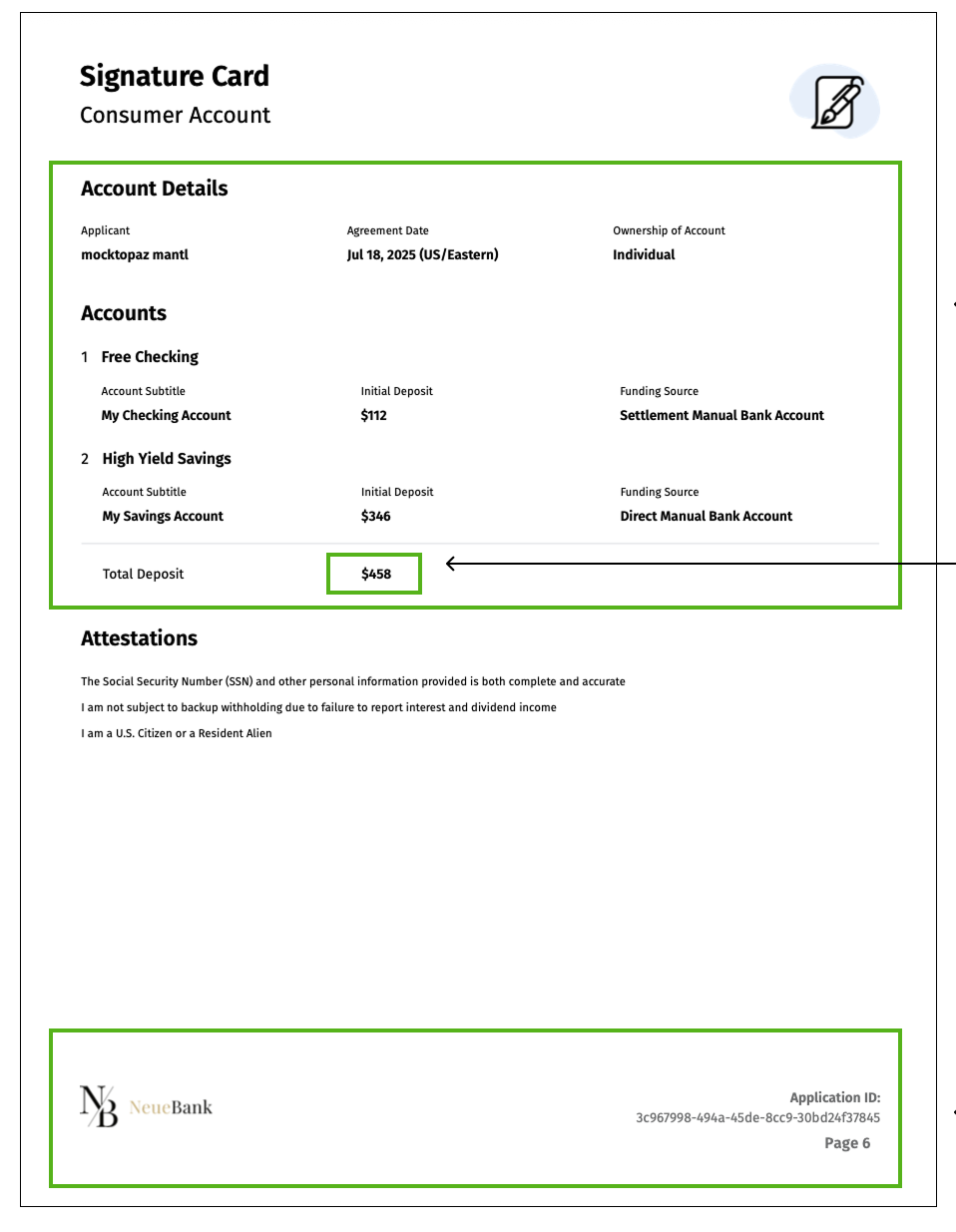Select My Savings Account subtitle
Screen dimensions: 956x1232
point(163,516)
